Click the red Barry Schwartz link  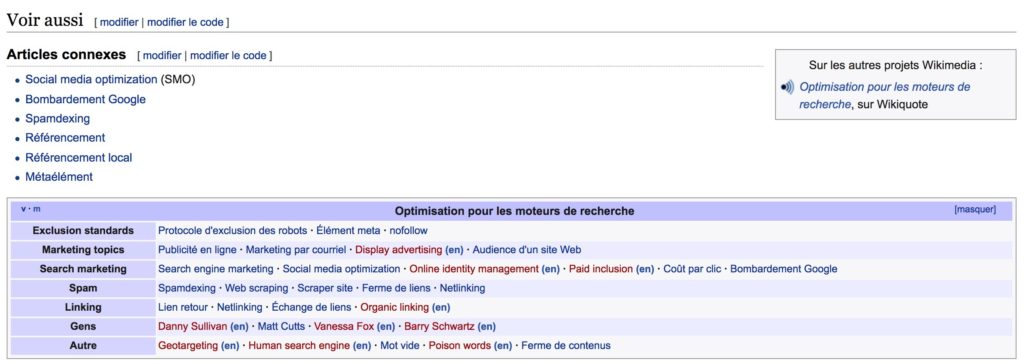440,326
